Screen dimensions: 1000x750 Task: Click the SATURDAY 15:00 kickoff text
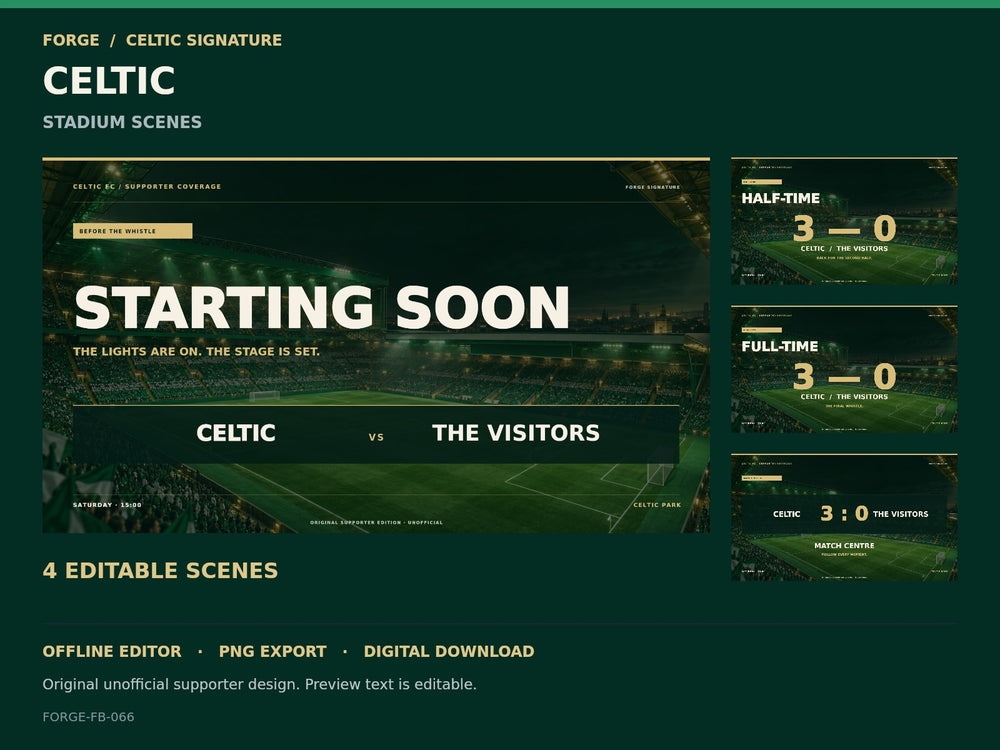click(107, 505)
